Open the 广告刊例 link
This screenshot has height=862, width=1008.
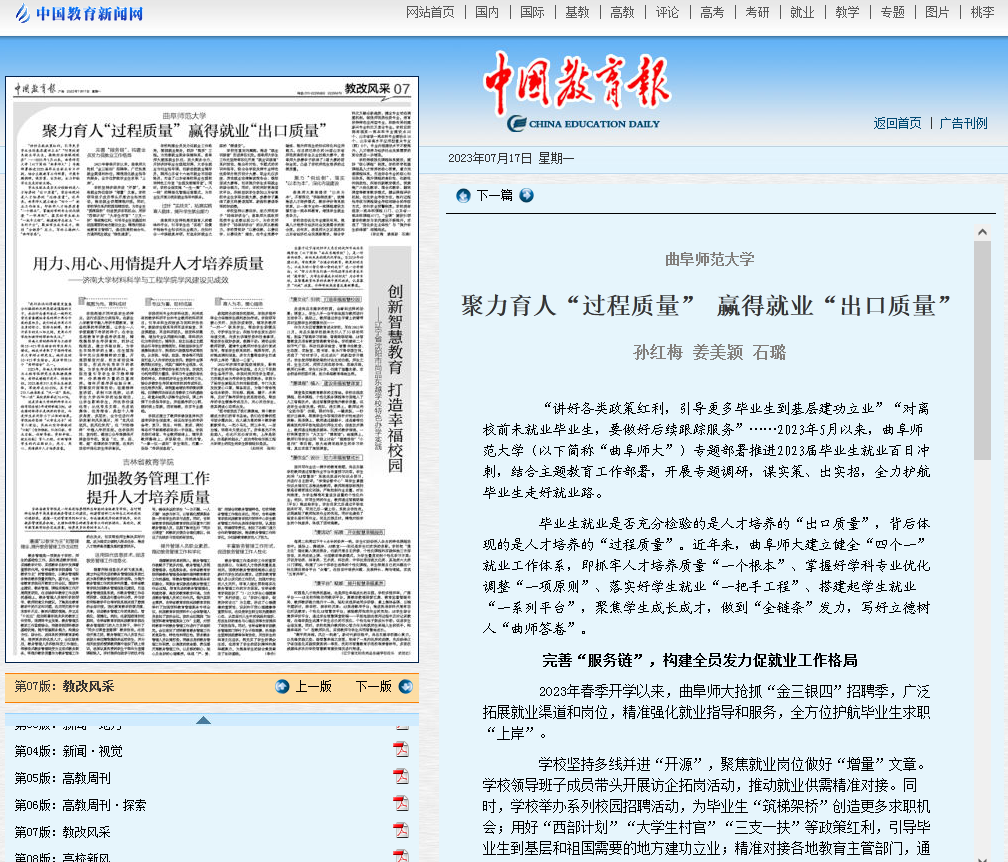coord(963,123)
